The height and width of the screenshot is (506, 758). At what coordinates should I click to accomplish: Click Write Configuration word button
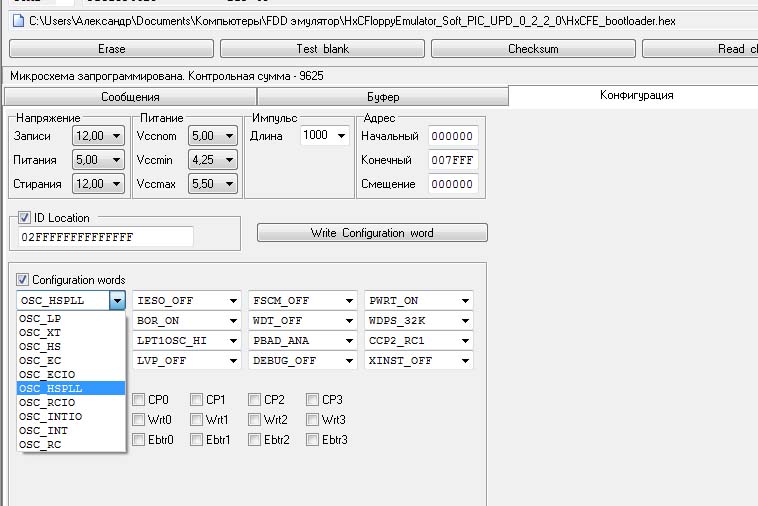[372, 233]
